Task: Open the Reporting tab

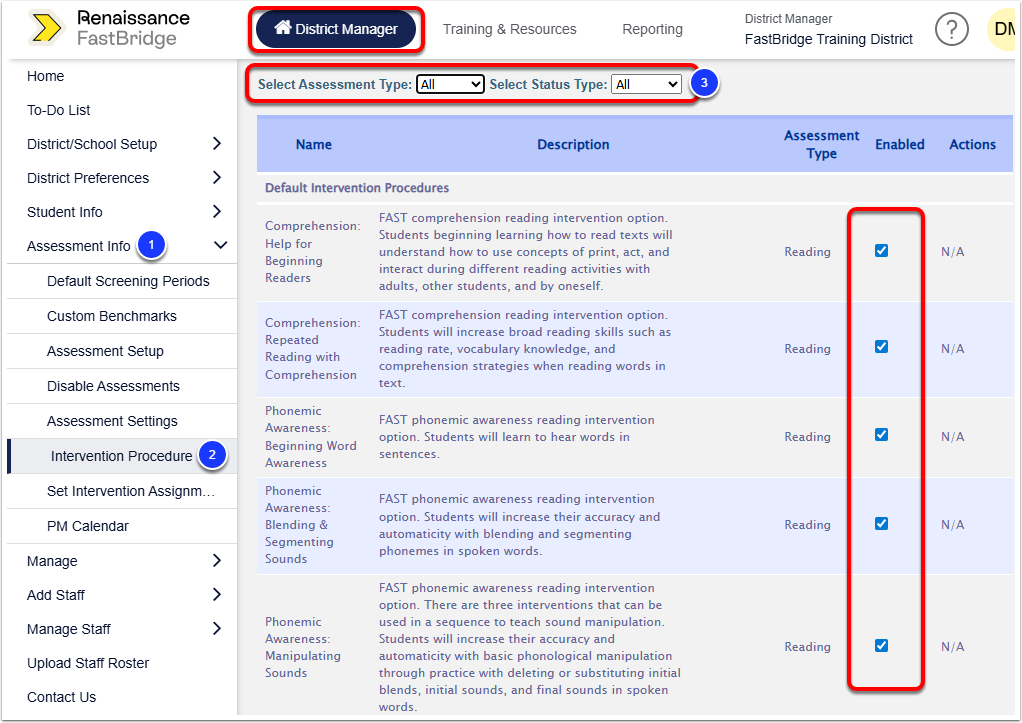Action: pos(652,29)
